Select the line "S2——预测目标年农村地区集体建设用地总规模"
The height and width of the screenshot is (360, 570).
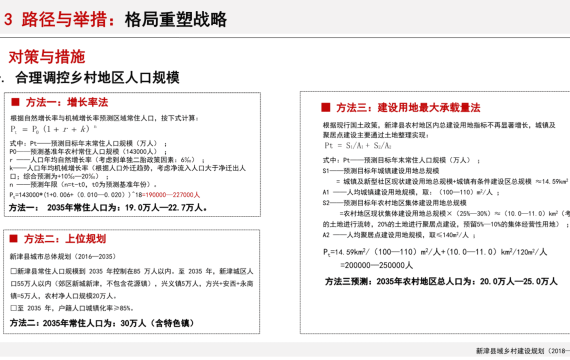tap(394, 203)
